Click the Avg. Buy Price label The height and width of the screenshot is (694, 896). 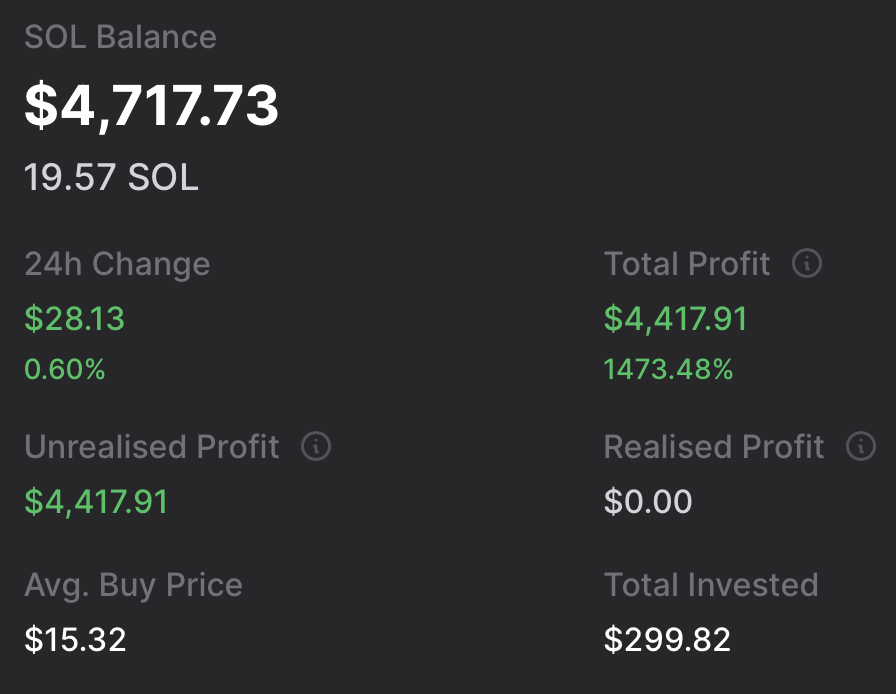(133, 585)
